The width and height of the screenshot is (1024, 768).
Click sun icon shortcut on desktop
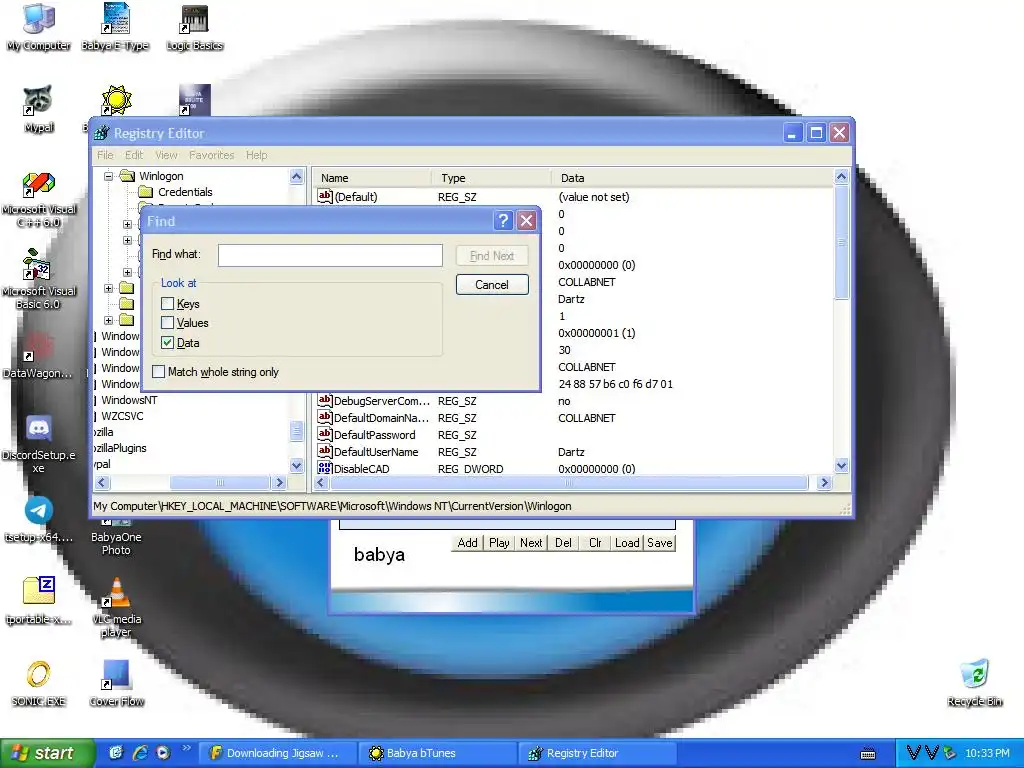pos(116,101)
